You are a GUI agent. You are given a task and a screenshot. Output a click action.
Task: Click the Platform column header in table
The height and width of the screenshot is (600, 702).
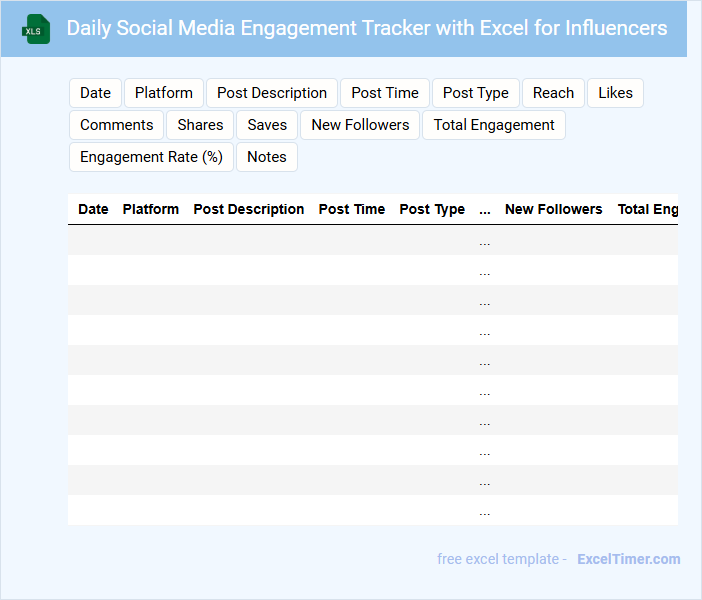[151, 209]
